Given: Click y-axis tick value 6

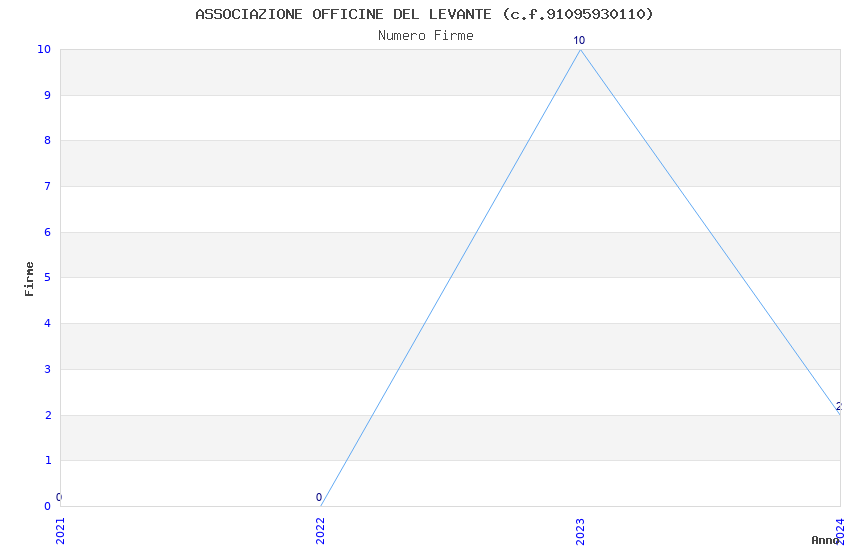Looking at the screenshot, I should [x=48, y=232].
